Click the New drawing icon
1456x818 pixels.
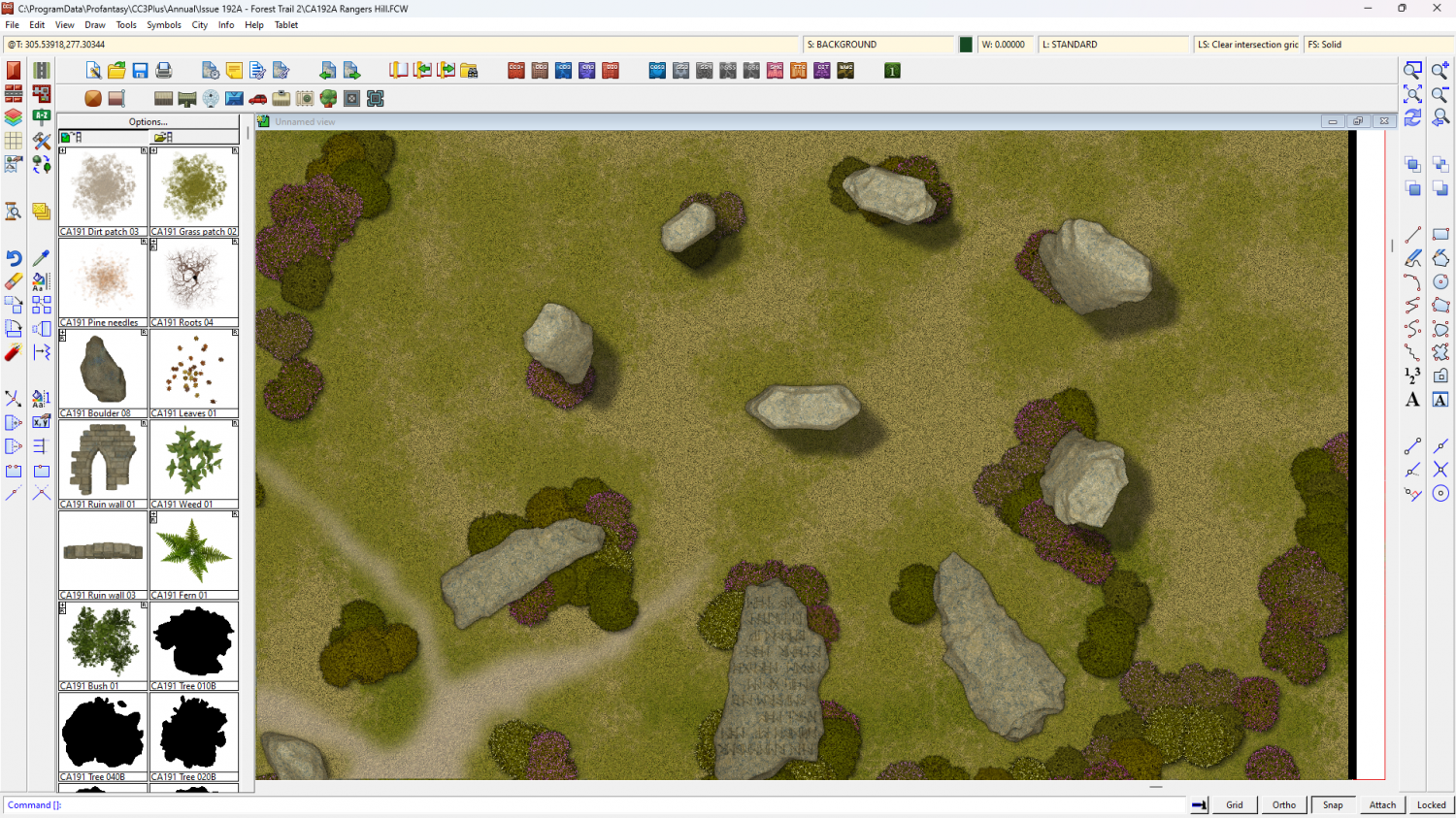click(x=93, y=71)
